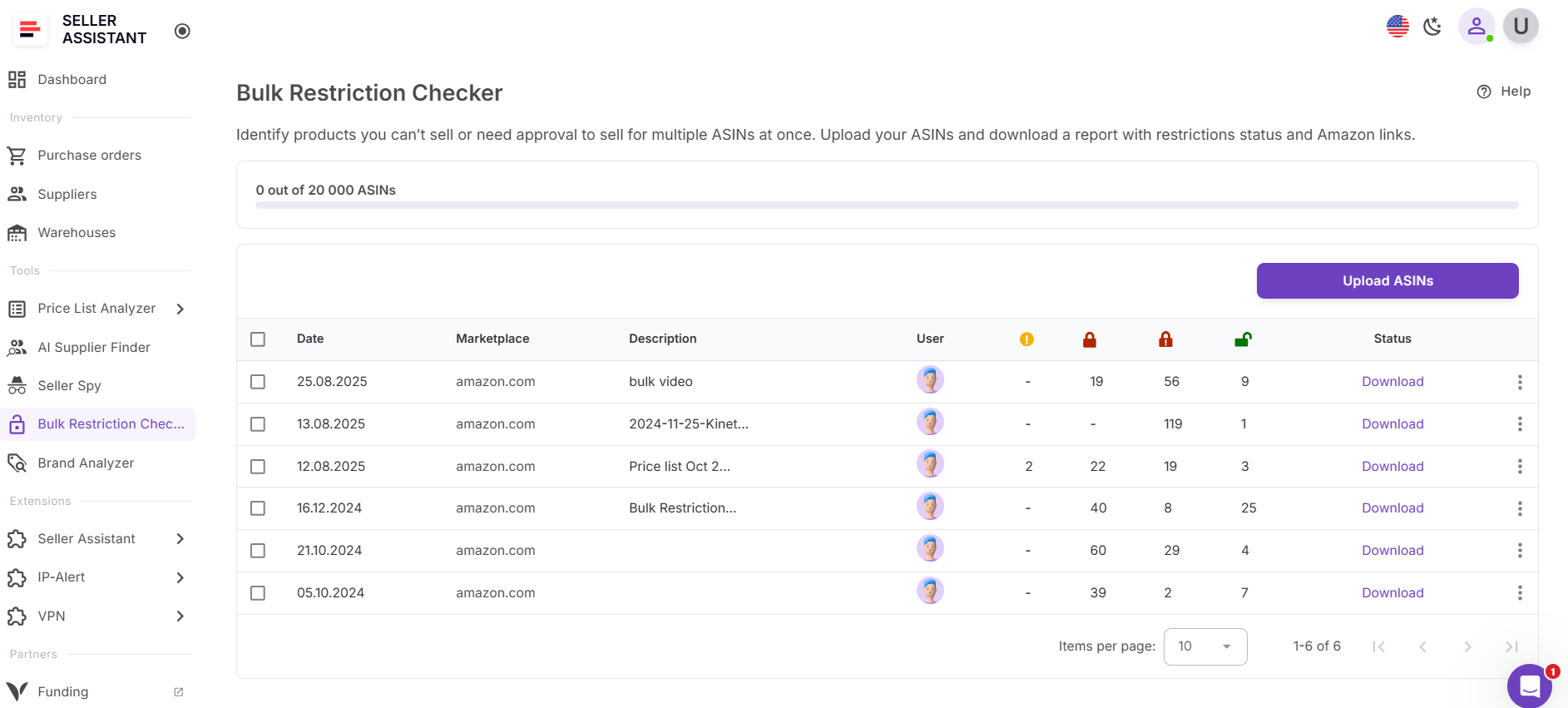Viewport: 1568px width, 708px height.
Task: Download the 16.12.2024 report
Action: click(1392, 508)
